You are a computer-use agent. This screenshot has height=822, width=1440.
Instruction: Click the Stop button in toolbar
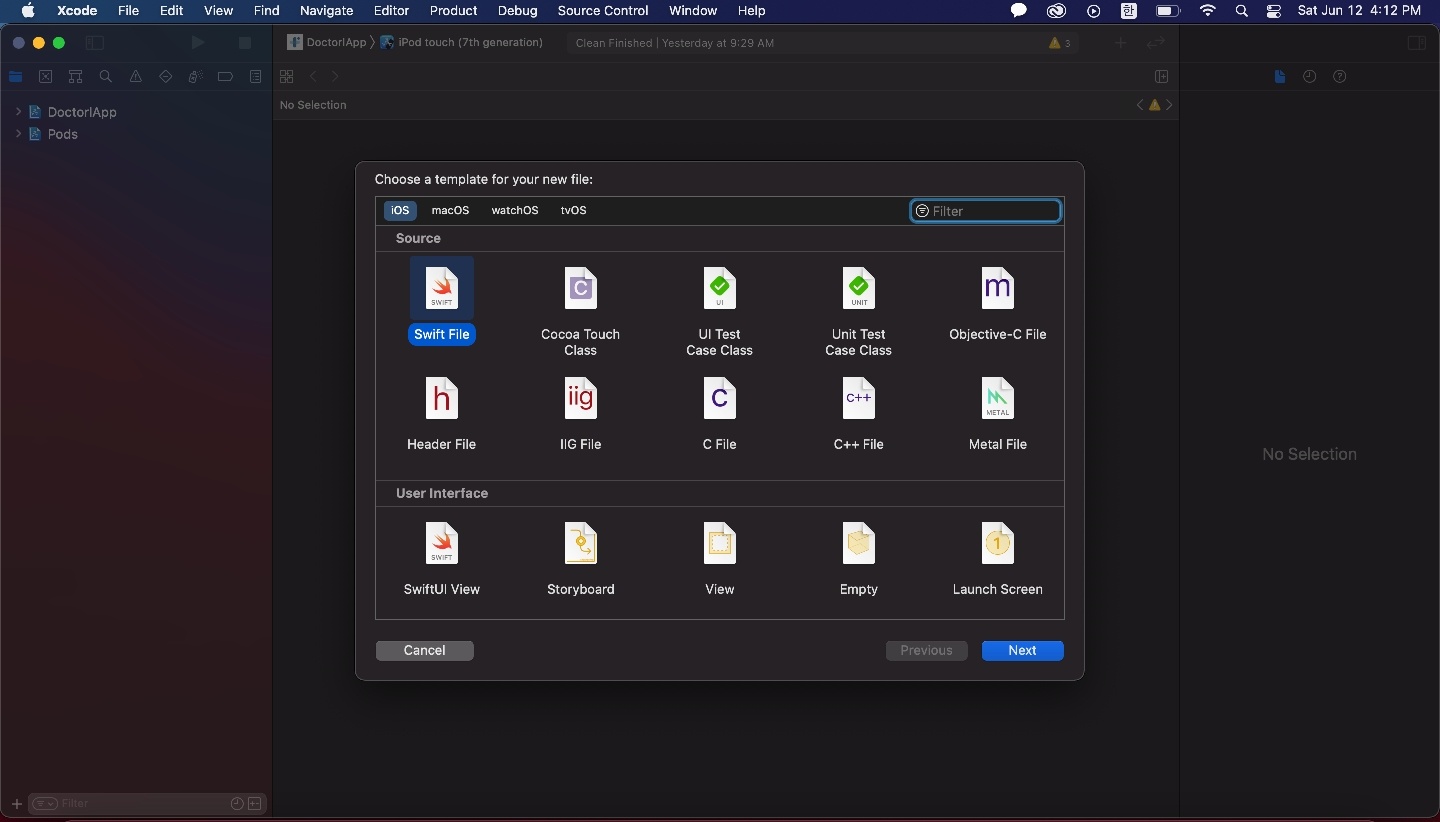tap(244, 43)
